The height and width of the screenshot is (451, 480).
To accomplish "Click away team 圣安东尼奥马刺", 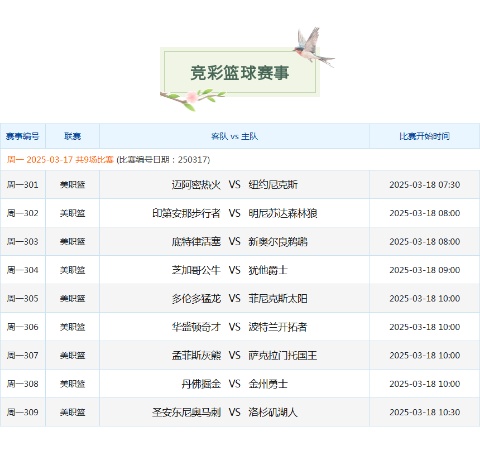I will [x=186, y=412].
